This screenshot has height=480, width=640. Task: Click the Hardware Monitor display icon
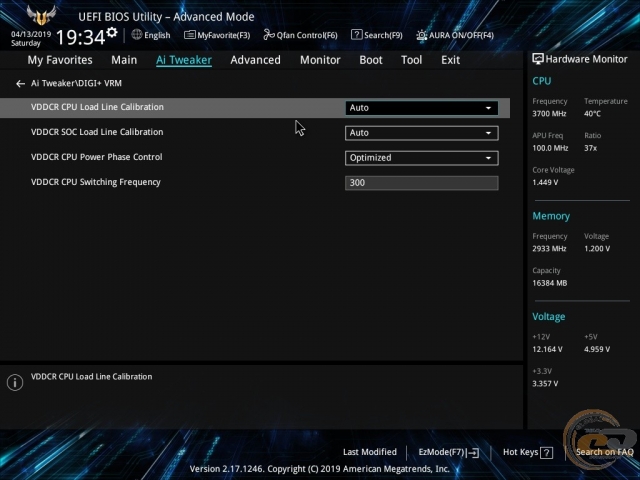538,59
